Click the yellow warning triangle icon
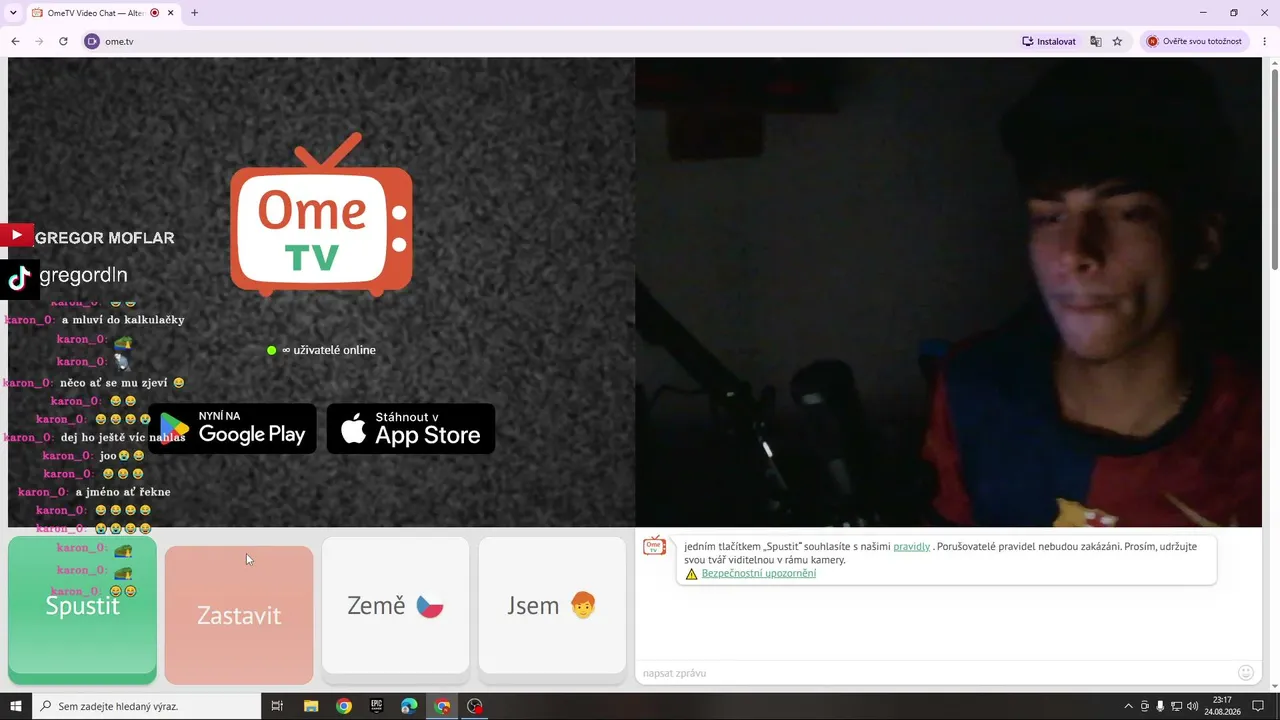1280x720 pixels. [691, 574]
